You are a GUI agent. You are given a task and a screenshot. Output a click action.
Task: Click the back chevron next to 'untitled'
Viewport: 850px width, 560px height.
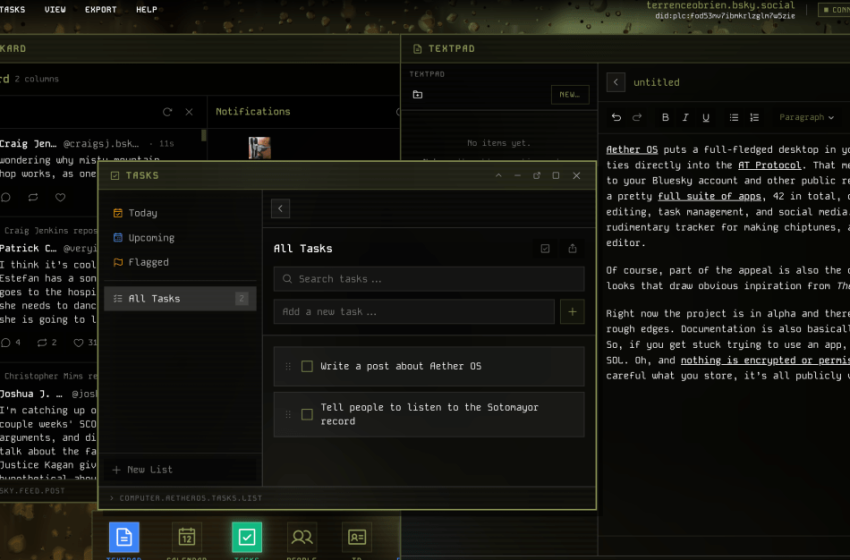[616, 83]
